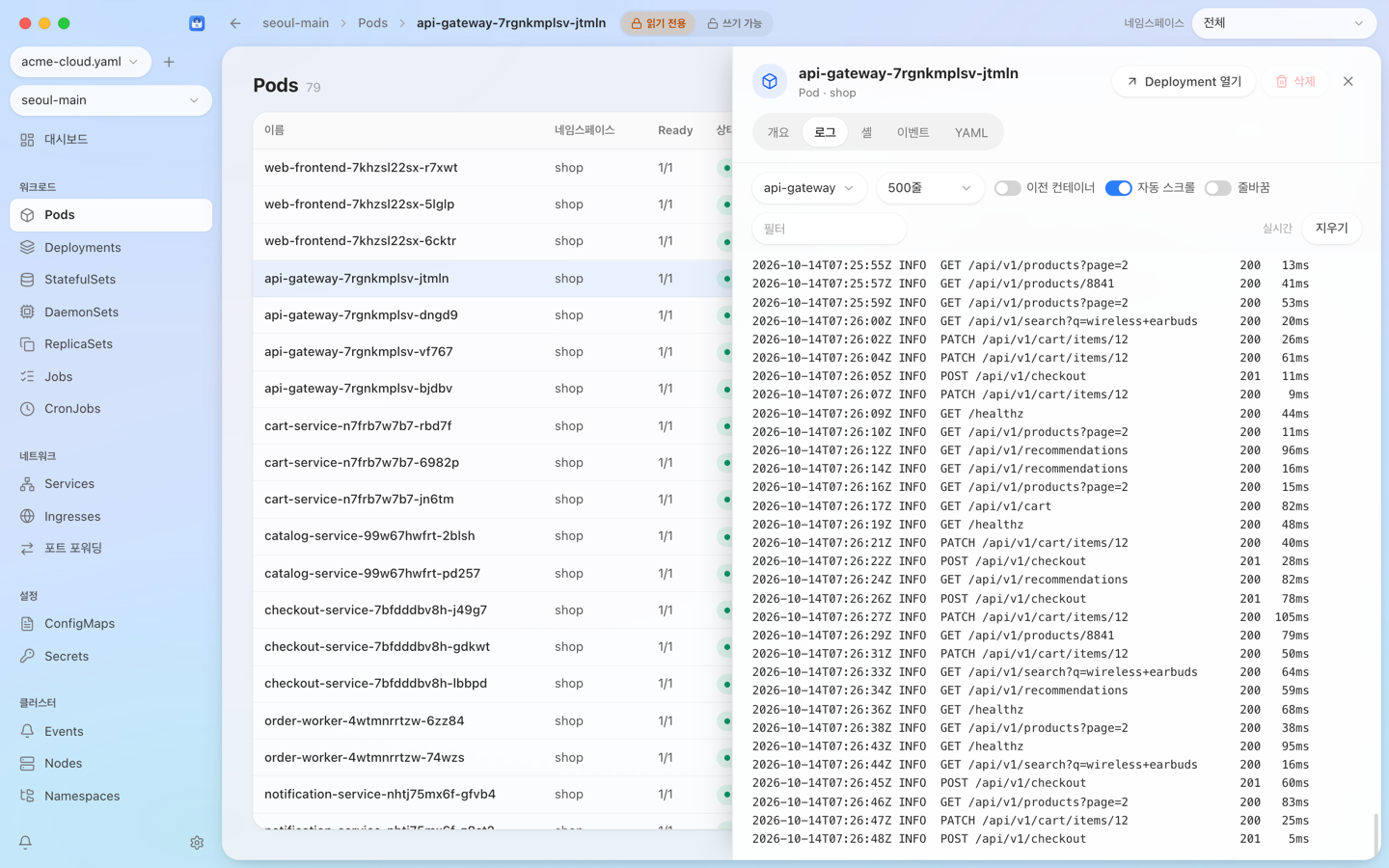Click the DaemonSets chip icon

pyautogui.click(x=27, y=312)
